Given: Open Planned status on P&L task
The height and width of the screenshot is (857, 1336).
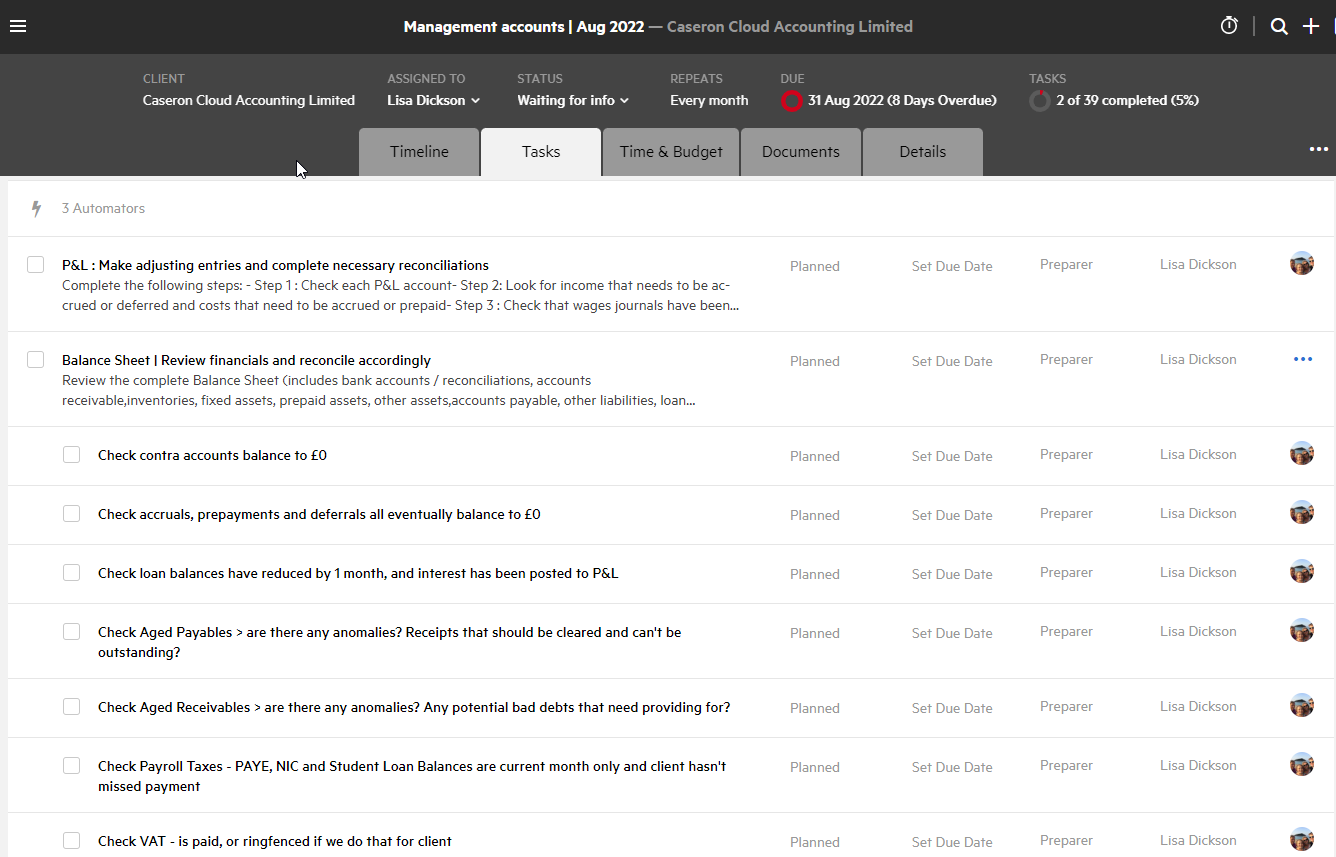Looking at the screenshot, I should click(x=815, y=266).
